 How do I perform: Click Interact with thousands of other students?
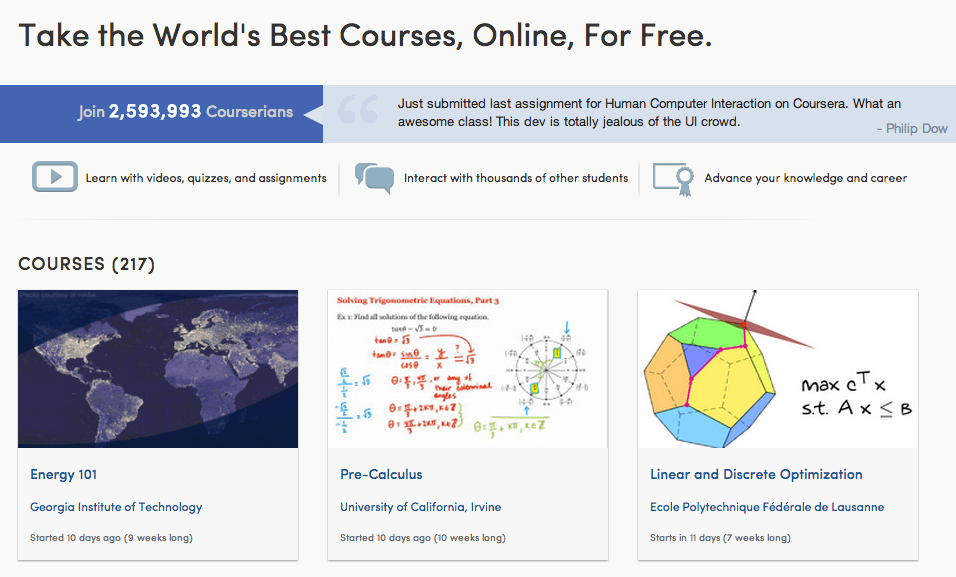516,178
